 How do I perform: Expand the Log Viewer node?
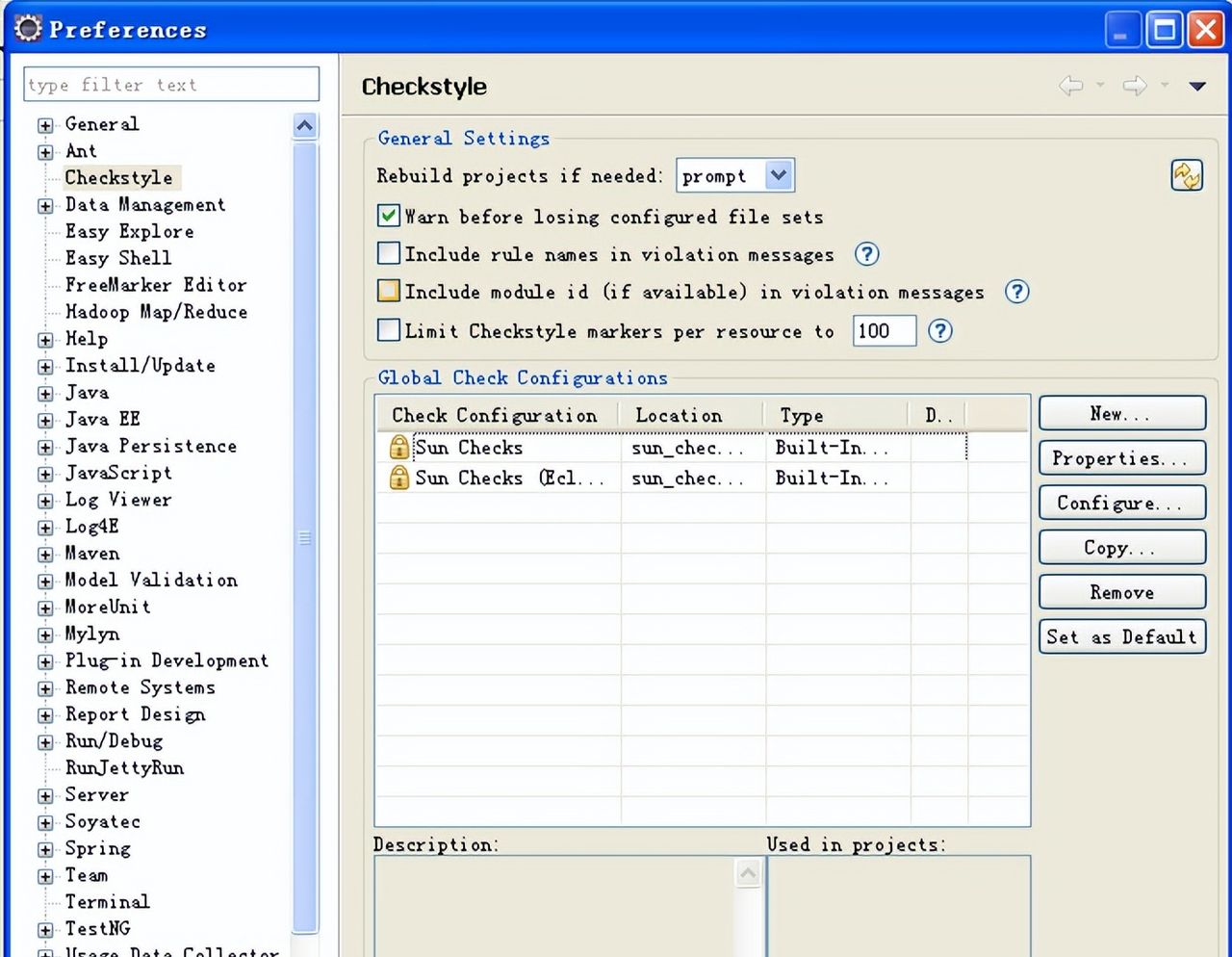[45, 501]
